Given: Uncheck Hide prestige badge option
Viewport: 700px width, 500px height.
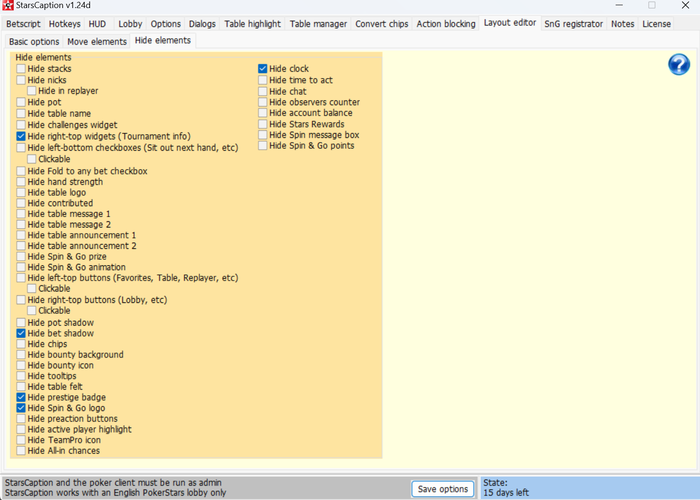Looking at the screenshot, I should click(x=21, y=397).
